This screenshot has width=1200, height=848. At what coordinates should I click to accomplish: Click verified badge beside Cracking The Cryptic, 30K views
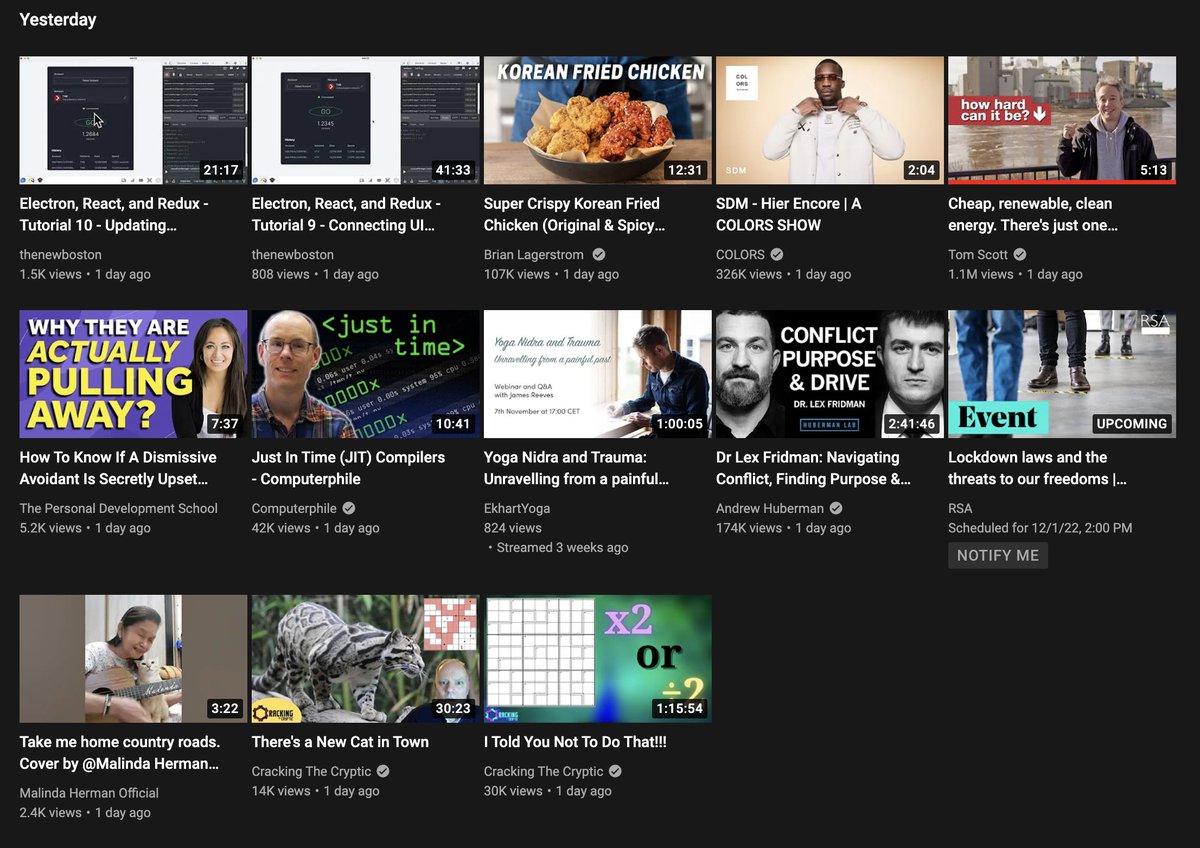click(615, 772)
